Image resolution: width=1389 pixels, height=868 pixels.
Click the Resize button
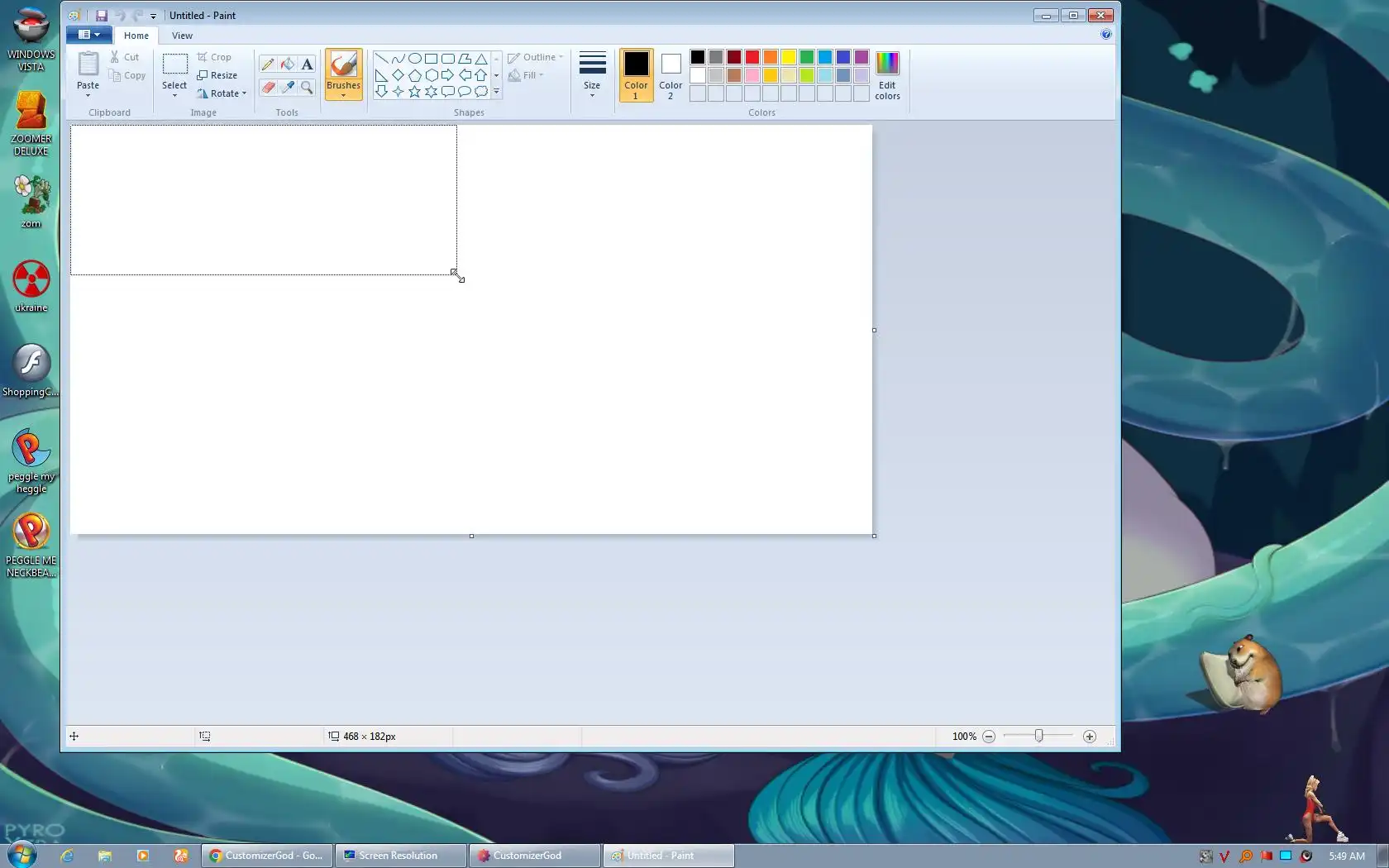[x=217, y=75]
